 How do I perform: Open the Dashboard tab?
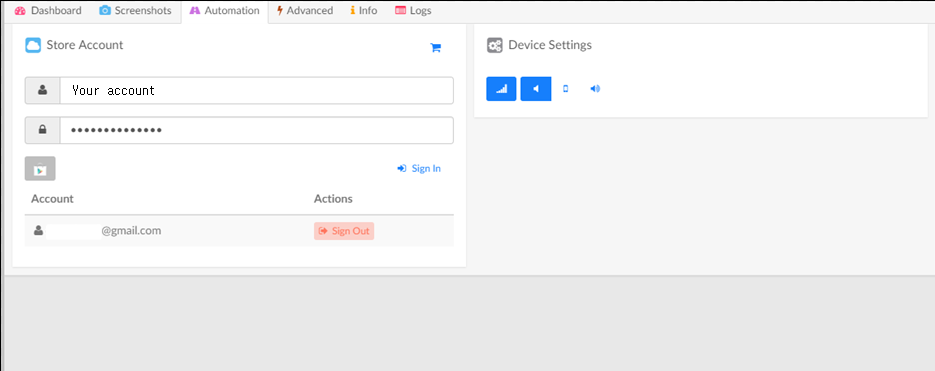pyautogui.click(x=48, y=11)
